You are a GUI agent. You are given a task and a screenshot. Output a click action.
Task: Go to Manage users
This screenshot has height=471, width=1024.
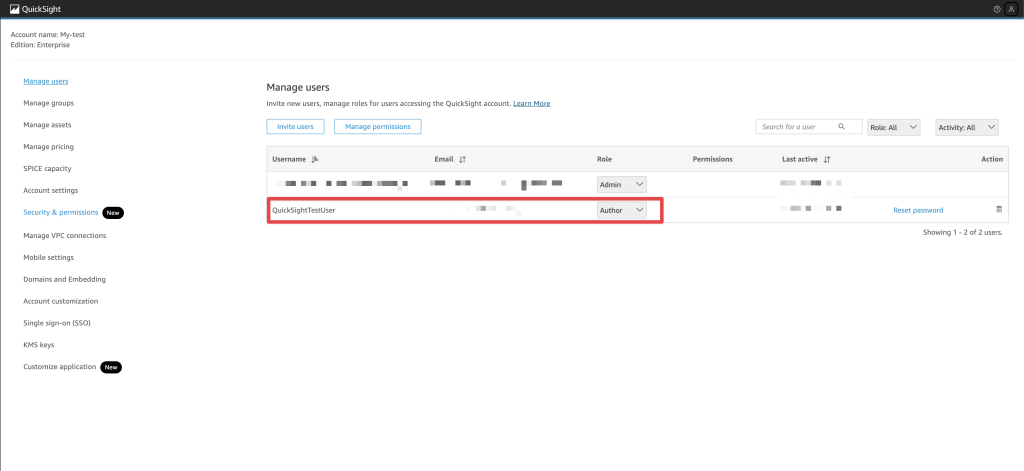(46, 82)
